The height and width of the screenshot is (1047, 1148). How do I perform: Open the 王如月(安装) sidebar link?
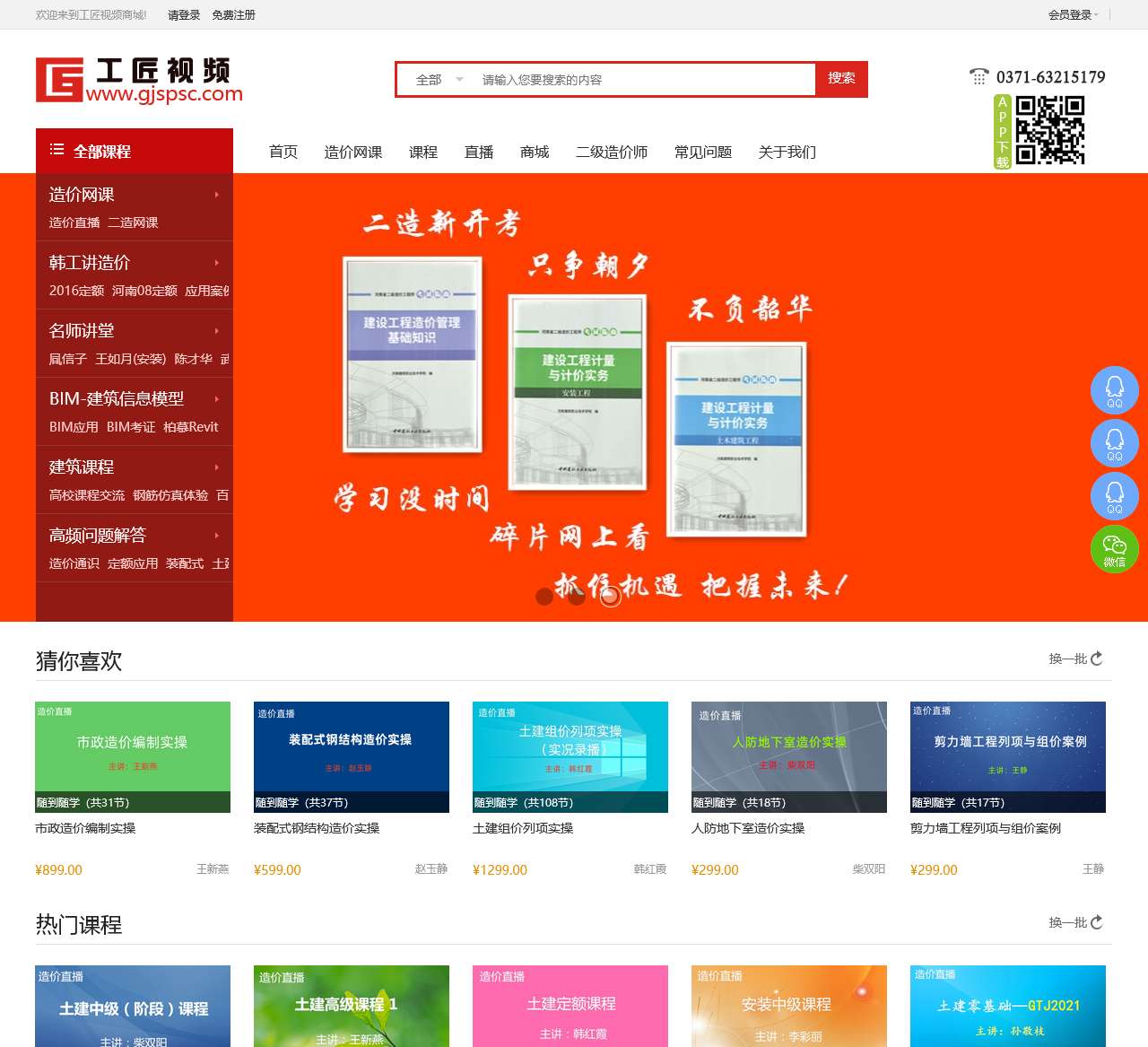pos(131,359)
